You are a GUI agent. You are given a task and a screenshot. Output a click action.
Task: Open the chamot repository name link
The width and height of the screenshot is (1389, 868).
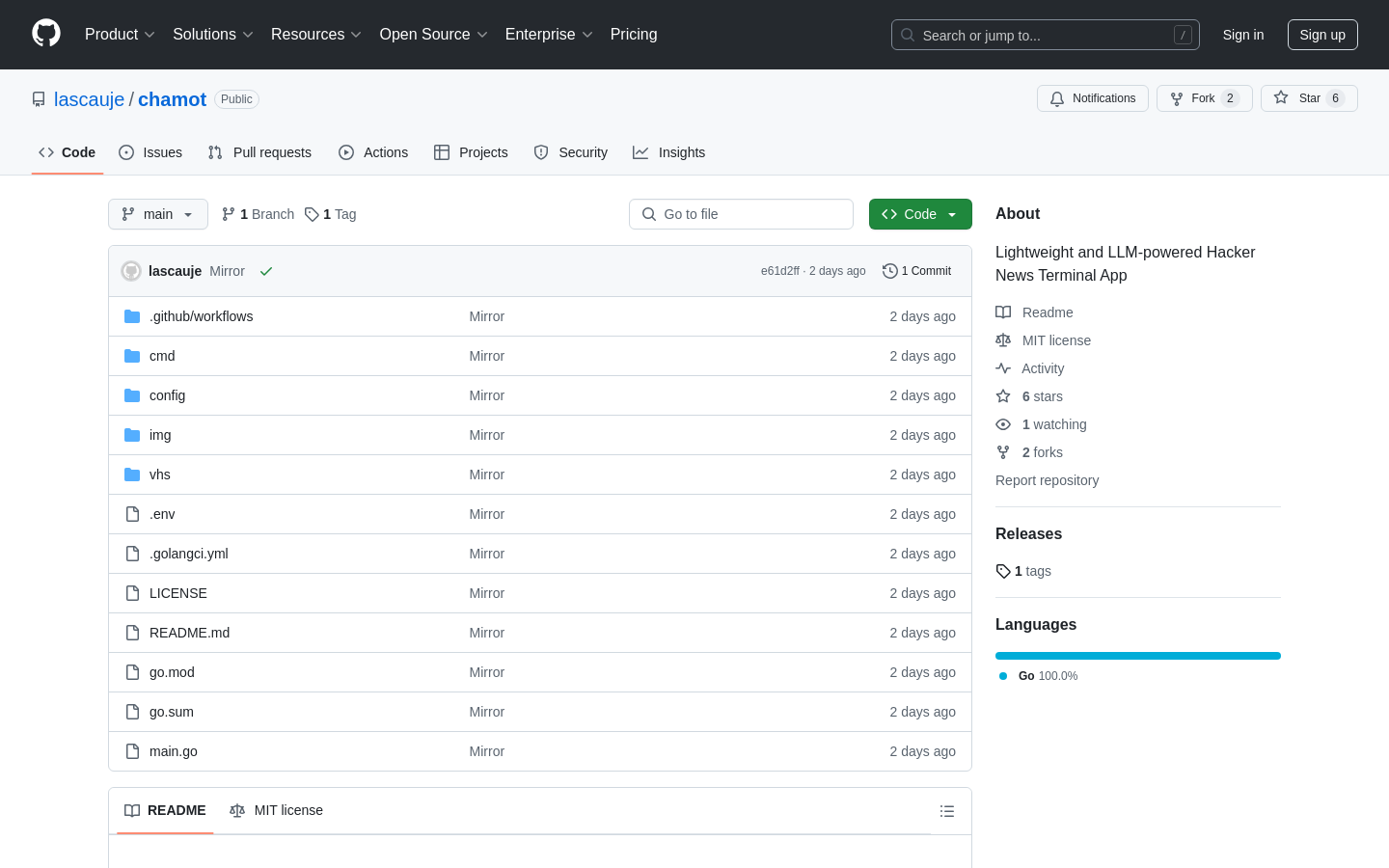click(x=172, y=99)
